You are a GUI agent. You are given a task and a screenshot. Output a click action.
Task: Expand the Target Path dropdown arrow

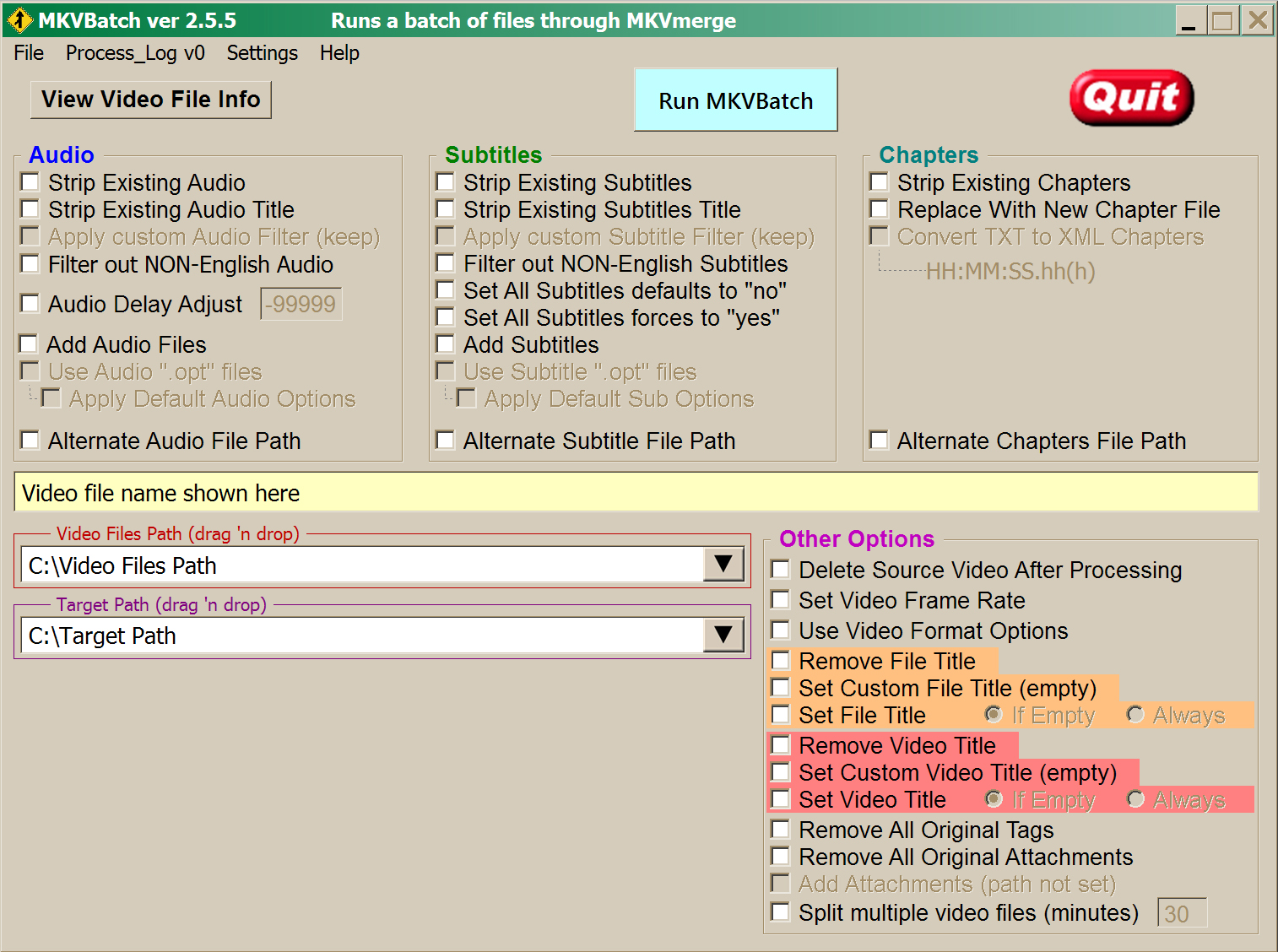(723, 635)
